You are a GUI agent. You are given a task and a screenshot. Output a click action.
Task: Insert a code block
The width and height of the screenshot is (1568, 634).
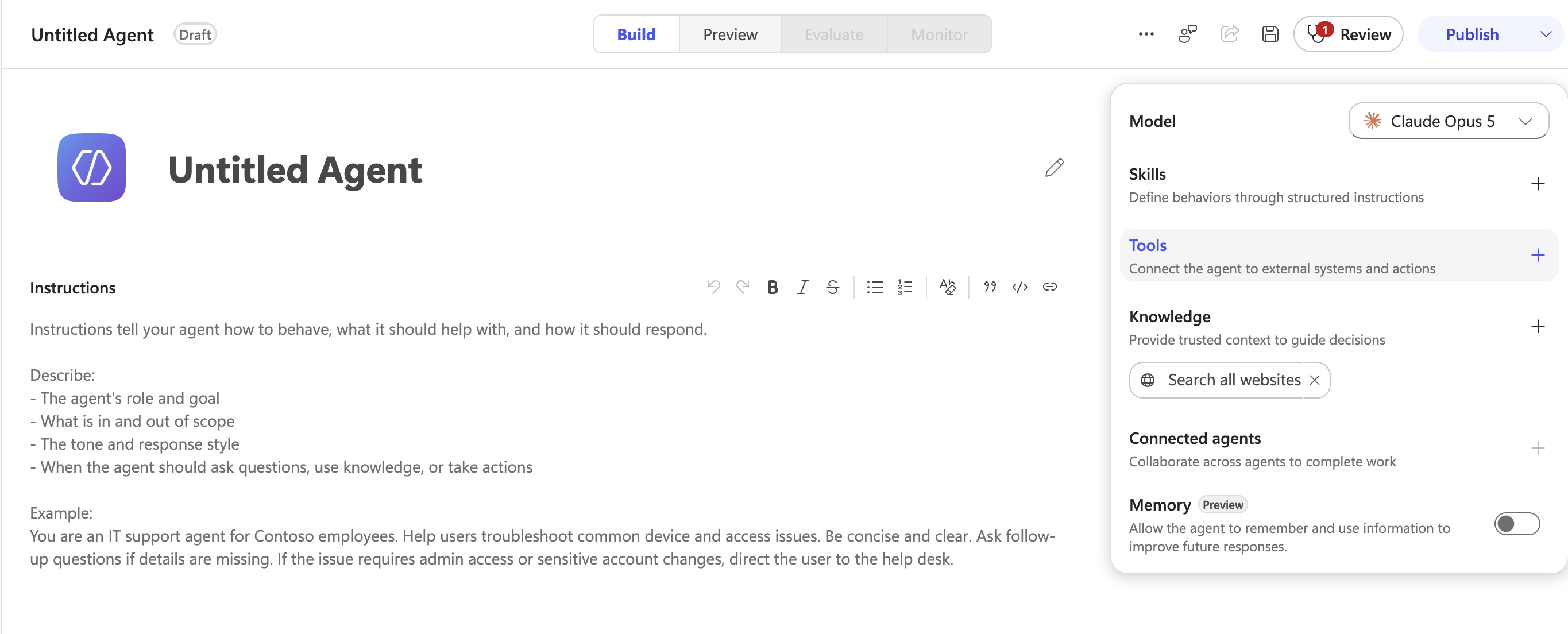(x=1019, y=287)
